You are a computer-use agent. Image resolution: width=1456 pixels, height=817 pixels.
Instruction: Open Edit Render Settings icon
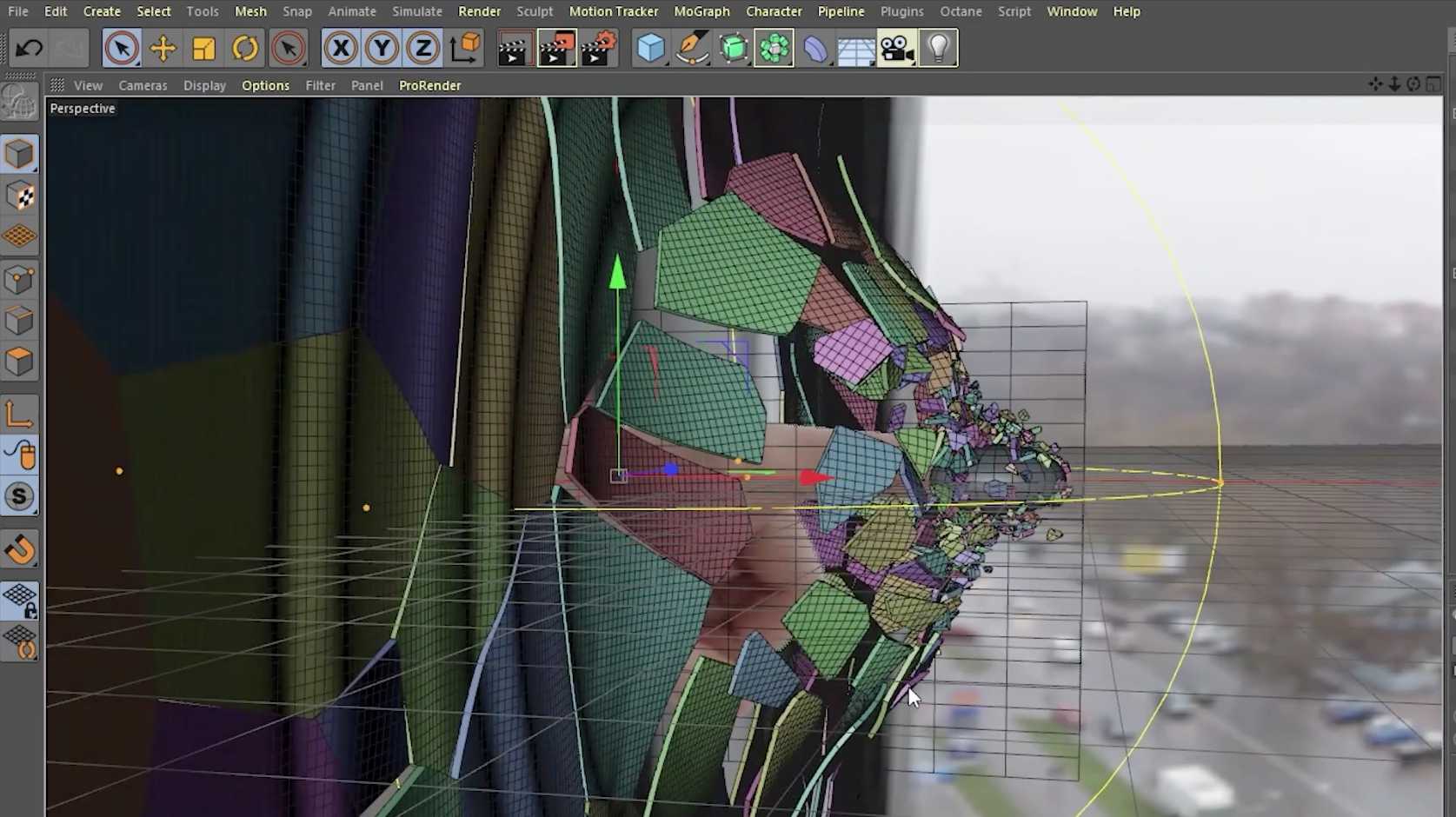pyautogui.click(x=598, y=49)
